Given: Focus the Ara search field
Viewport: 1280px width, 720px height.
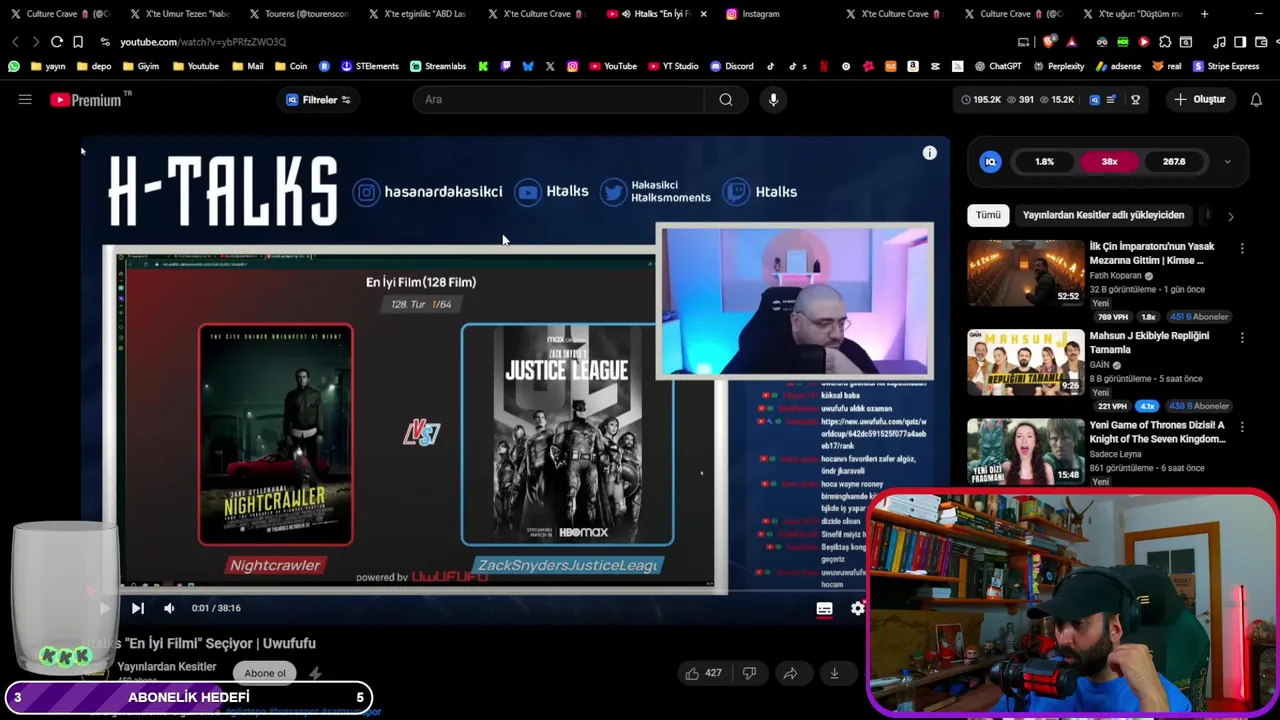Looking at the screenshot, I should pyautogui.click(x=560, y=99).
